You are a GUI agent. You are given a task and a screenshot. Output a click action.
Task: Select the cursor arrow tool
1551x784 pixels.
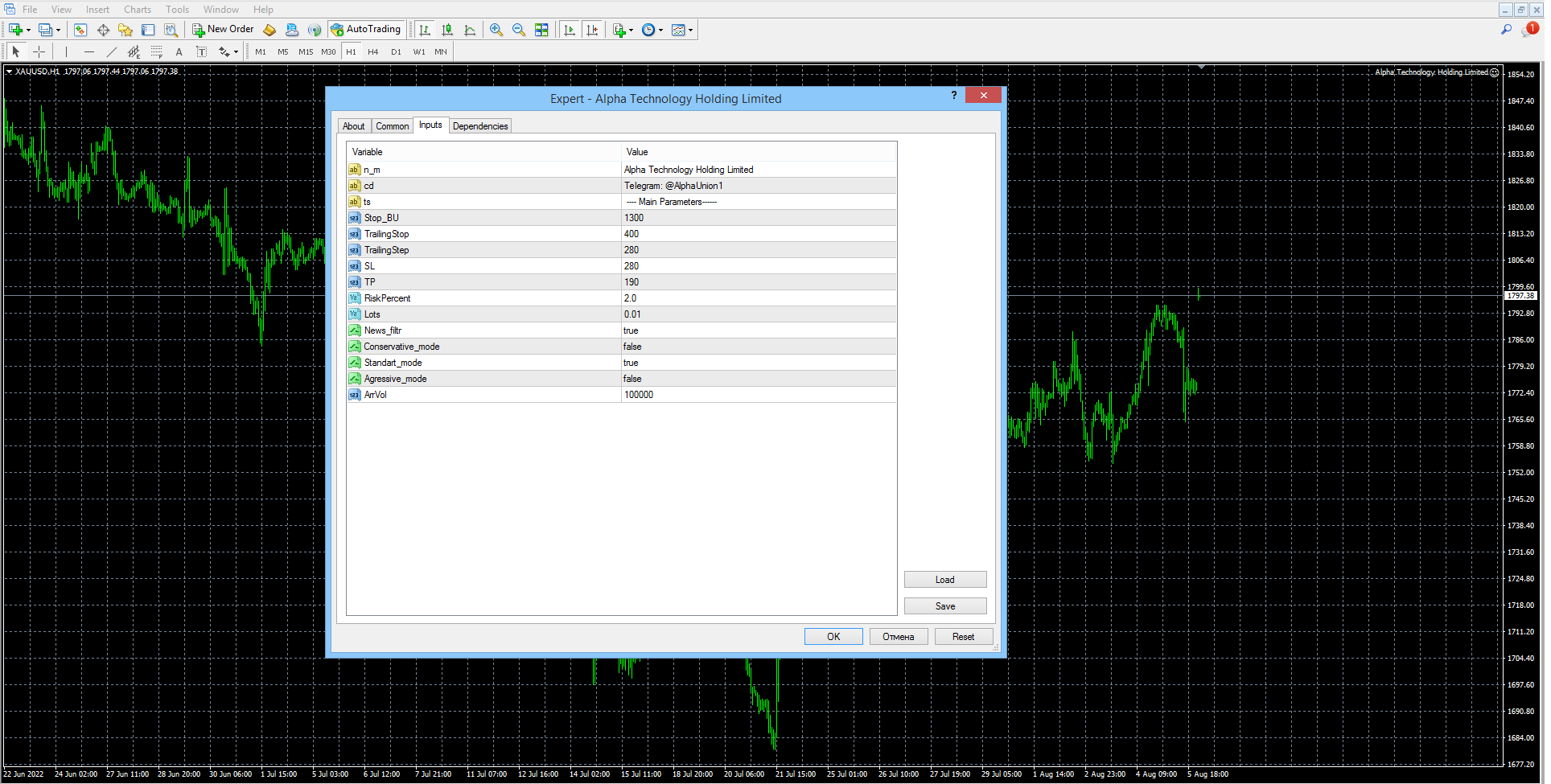(x=15, y=51)
